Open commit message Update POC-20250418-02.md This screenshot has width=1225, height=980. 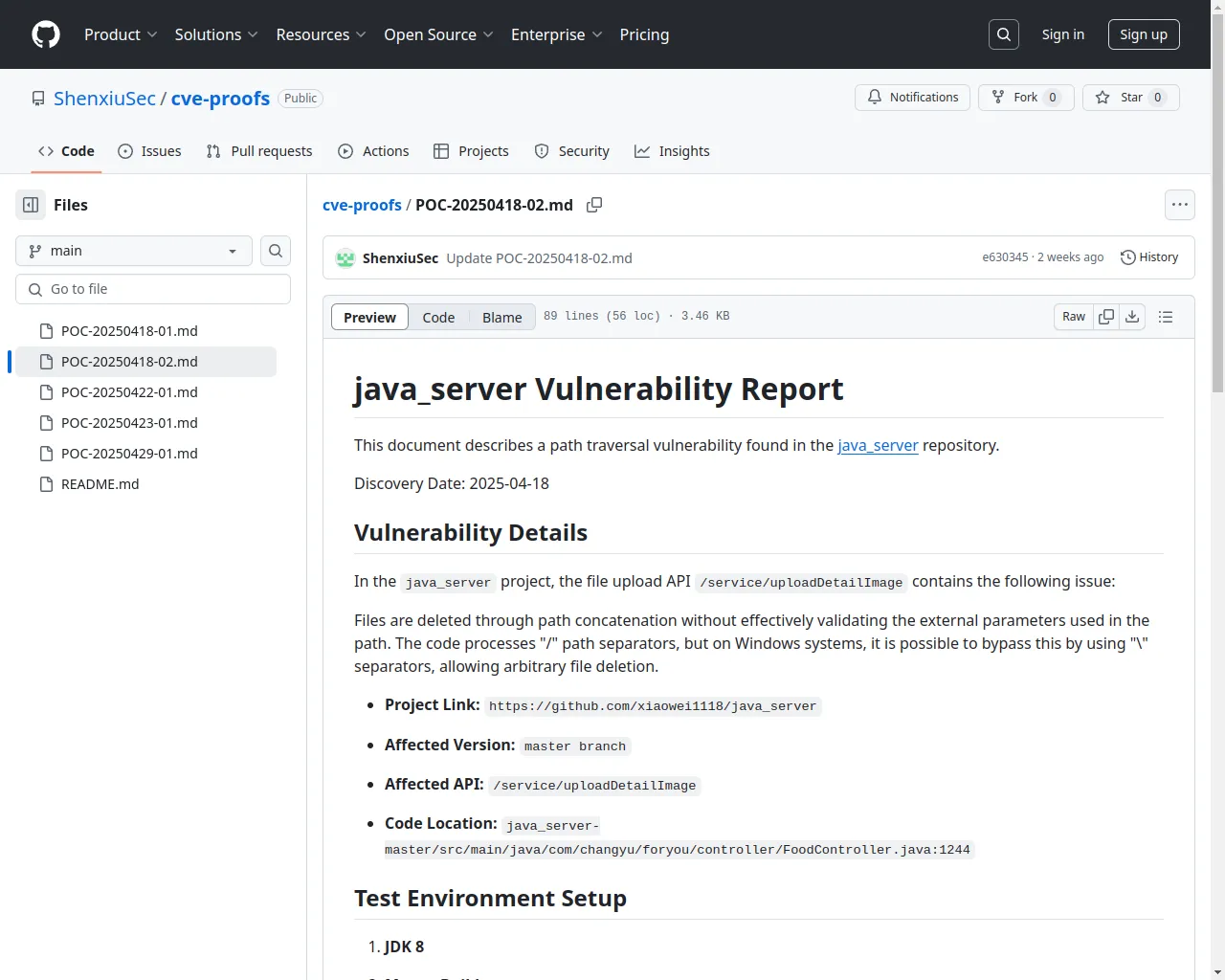539,258
